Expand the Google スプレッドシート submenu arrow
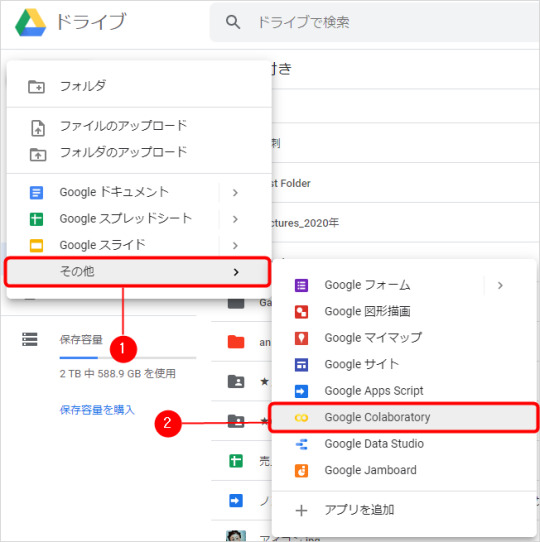The width and height of the screenshot is (540, 542). (x=235, y=219)
